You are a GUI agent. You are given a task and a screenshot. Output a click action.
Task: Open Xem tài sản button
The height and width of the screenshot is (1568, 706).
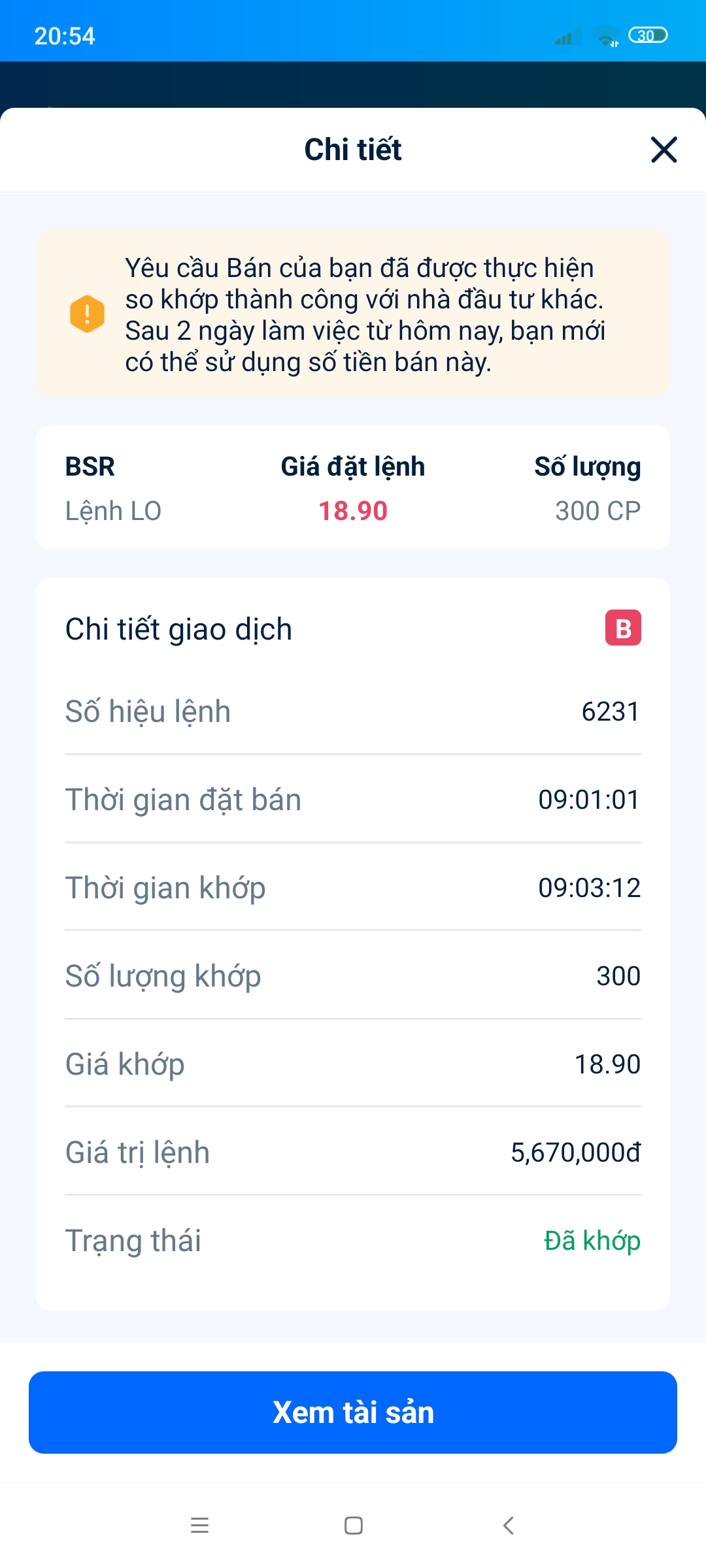tap(353, 1413)
